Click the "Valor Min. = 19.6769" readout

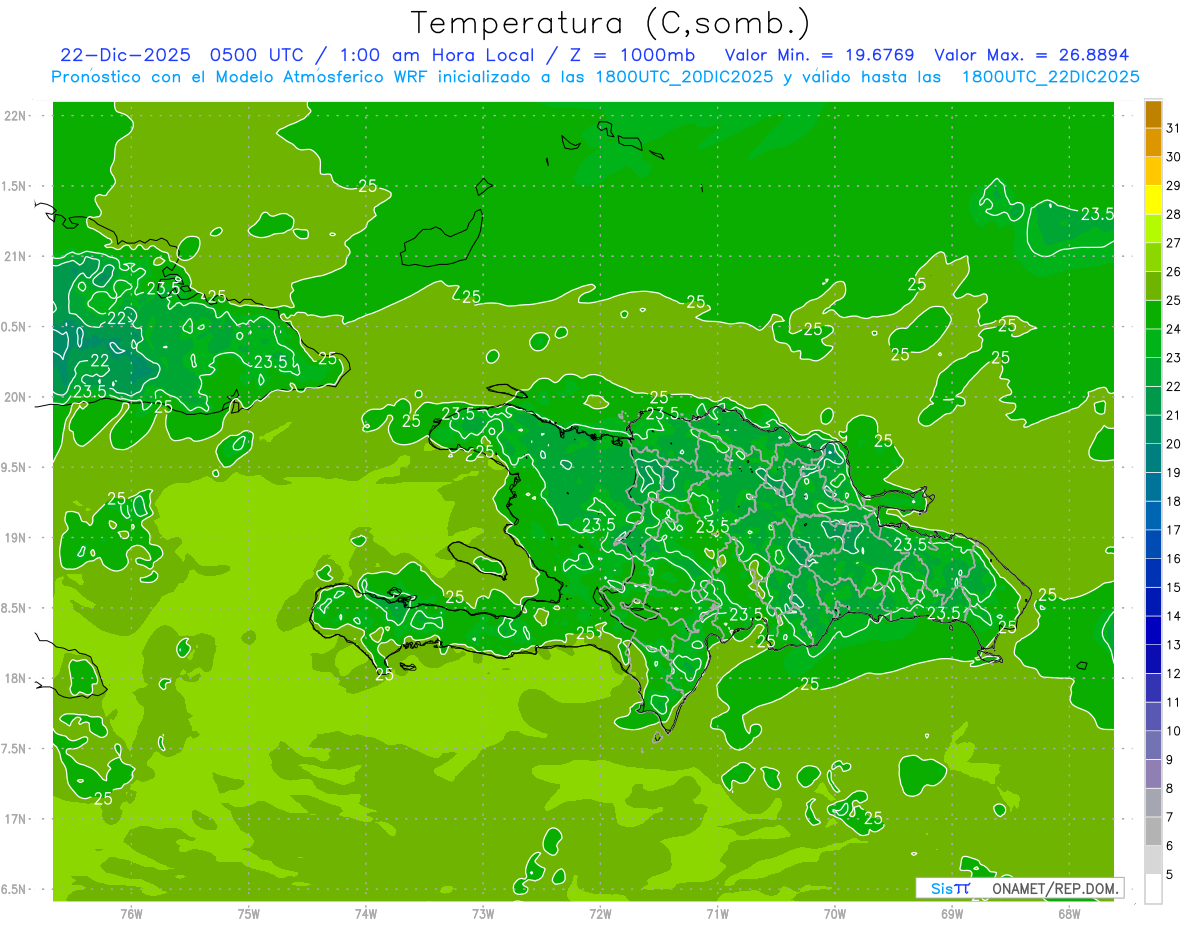819,55
